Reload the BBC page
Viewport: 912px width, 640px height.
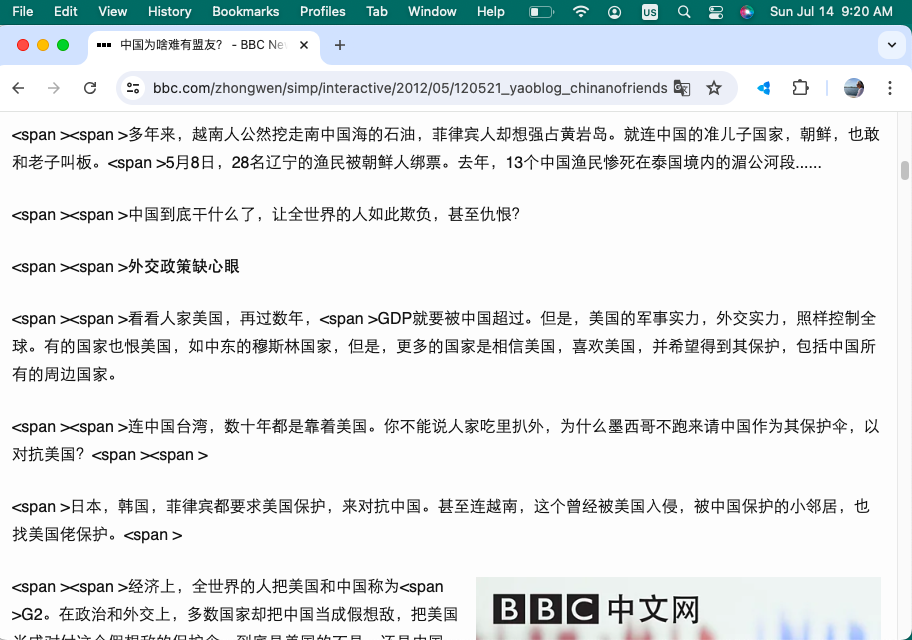click(90, 88)
